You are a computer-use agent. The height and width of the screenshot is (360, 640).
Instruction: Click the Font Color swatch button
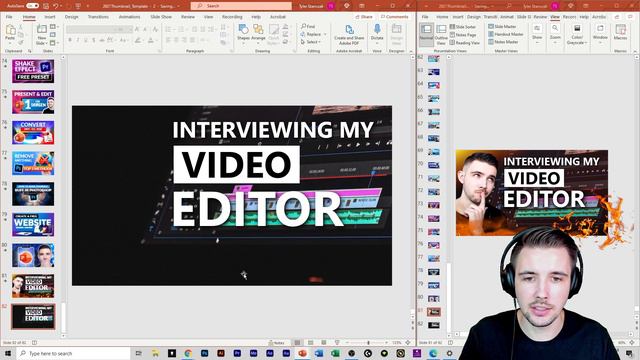pos(150,40)
